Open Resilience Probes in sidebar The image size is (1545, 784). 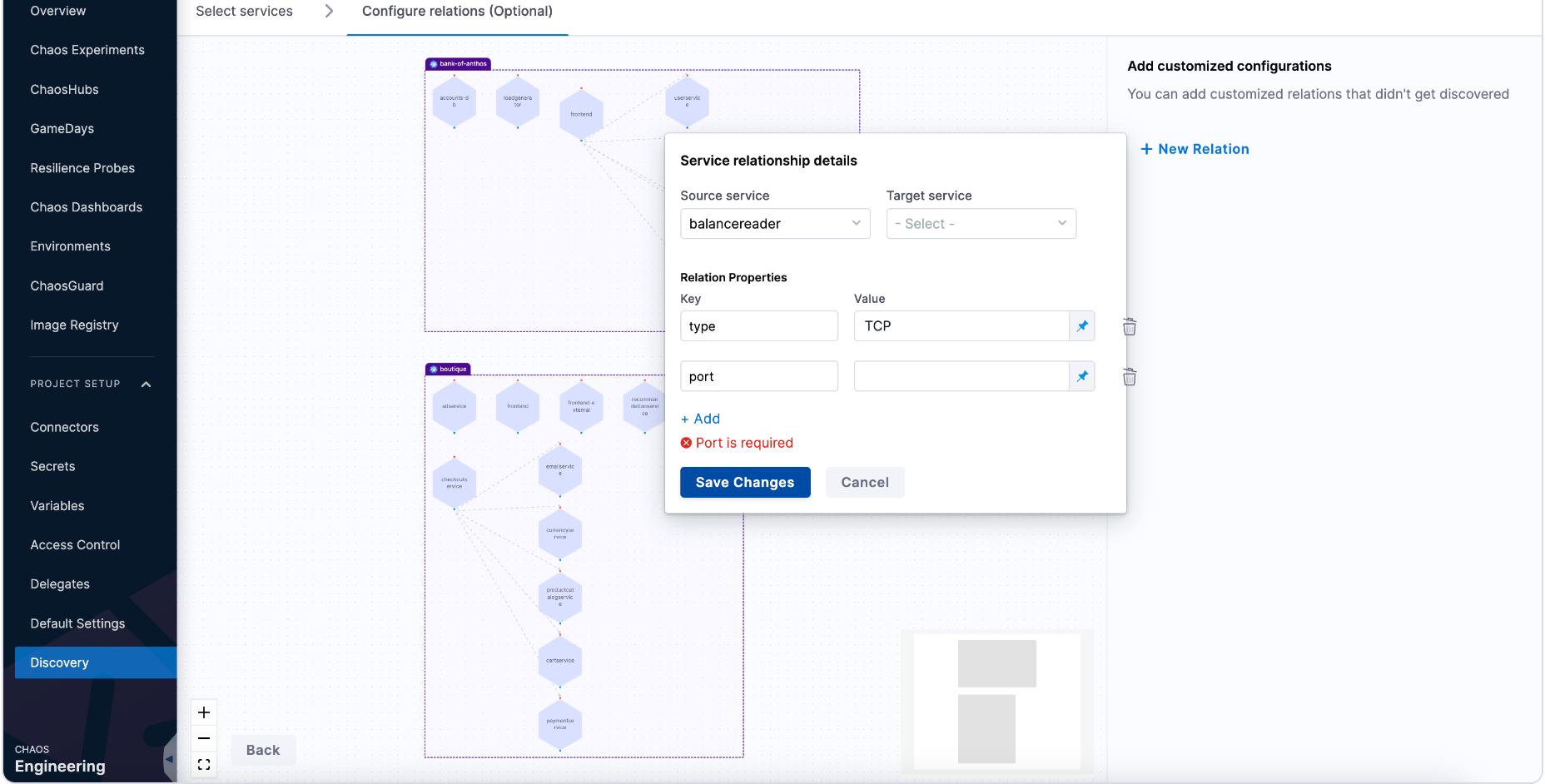[82, 168]
